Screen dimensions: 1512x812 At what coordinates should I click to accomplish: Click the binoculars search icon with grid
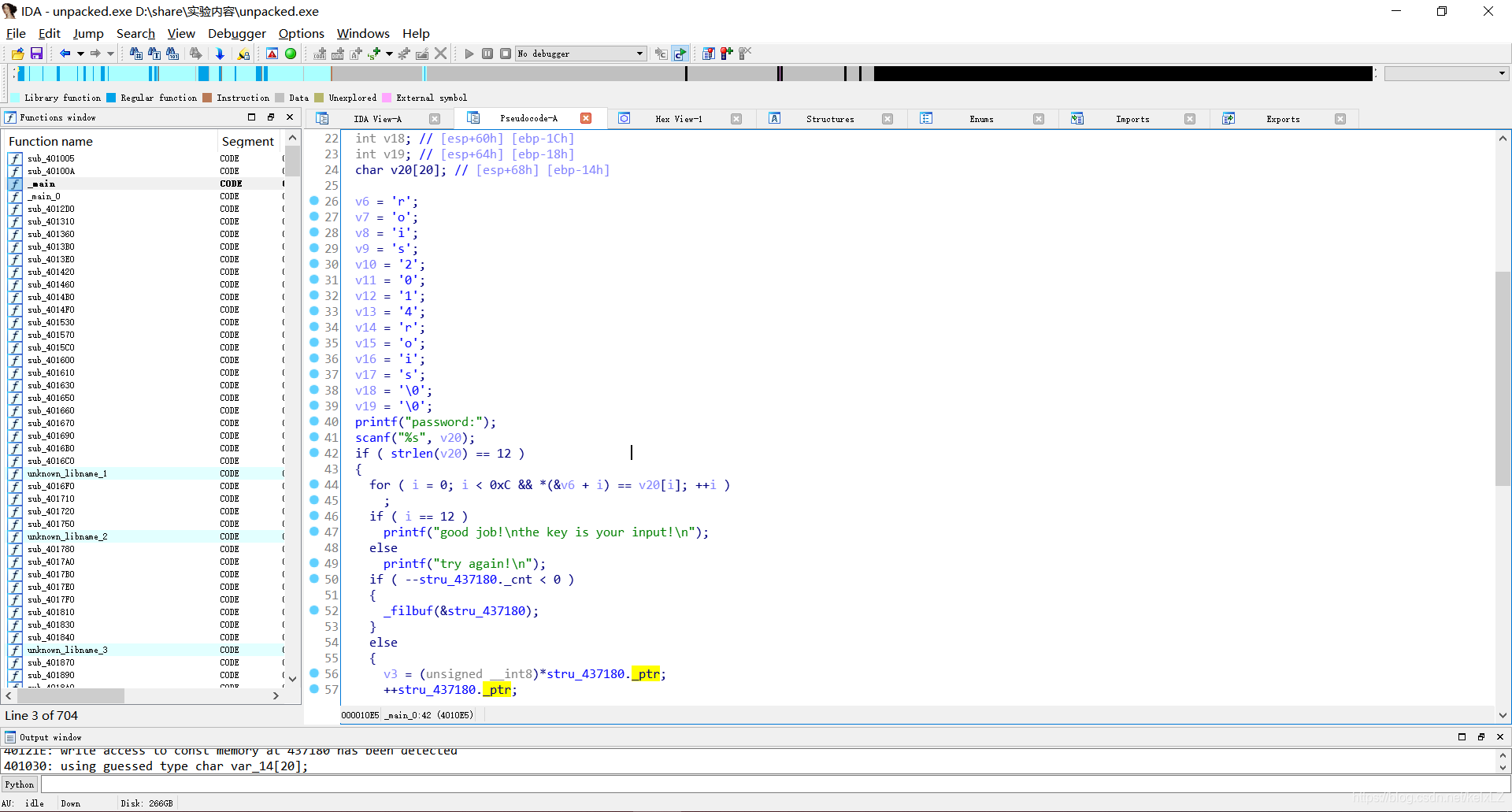[136, 54]
